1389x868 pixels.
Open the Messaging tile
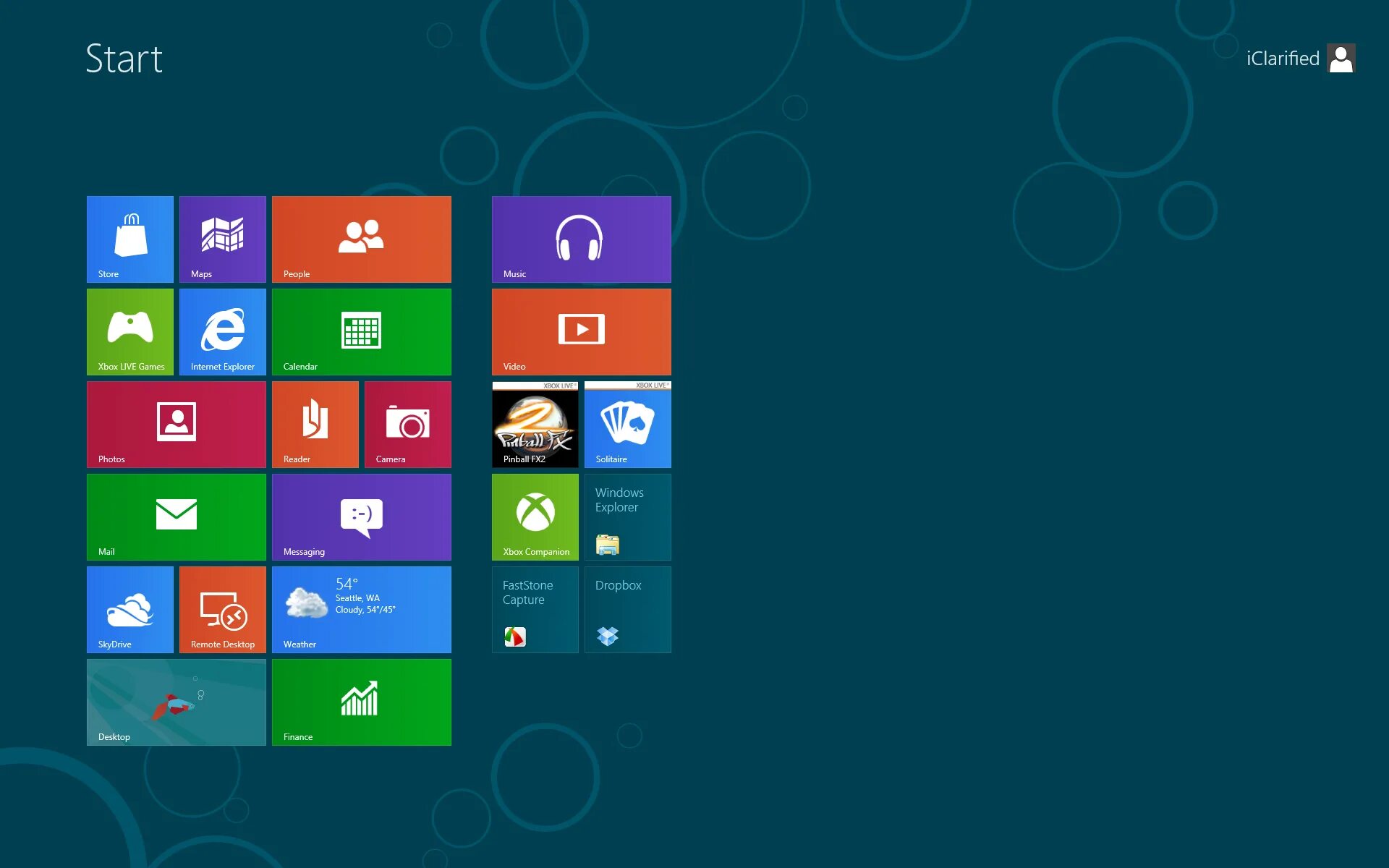pyautogui.click(x=362, y=516)
